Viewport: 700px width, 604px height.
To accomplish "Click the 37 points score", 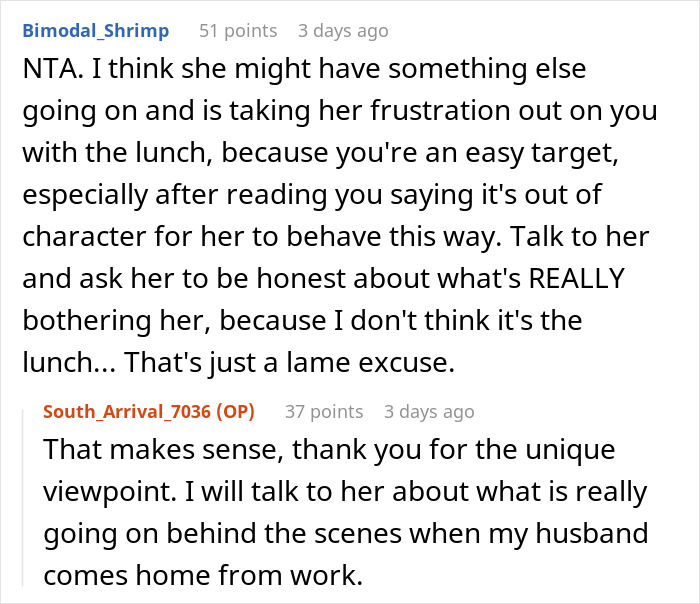I will (x=323, y=411).
